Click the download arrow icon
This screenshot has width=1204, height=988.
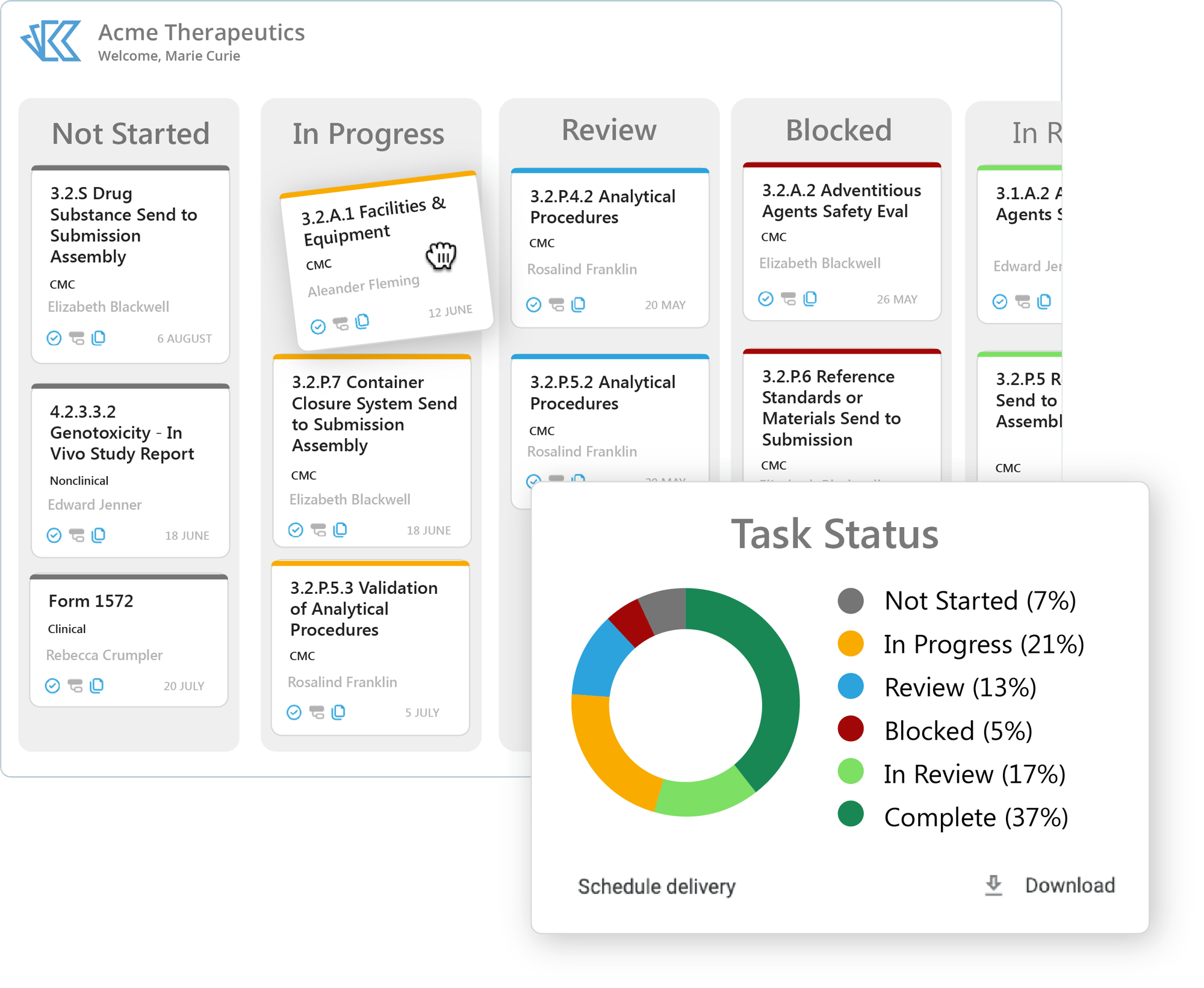coord(994,886)
